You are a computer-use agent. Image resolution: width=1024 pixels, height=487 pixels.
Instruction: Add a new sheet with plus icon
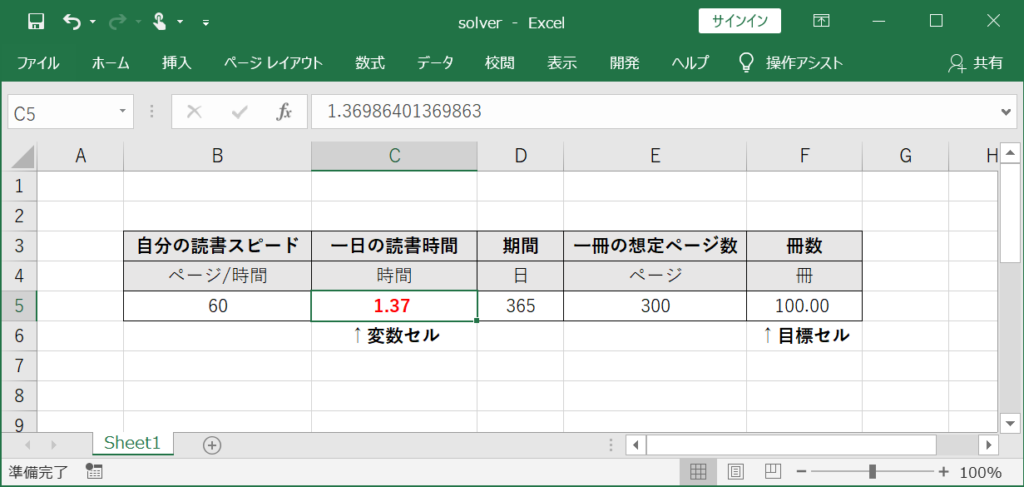coord(212,444)
